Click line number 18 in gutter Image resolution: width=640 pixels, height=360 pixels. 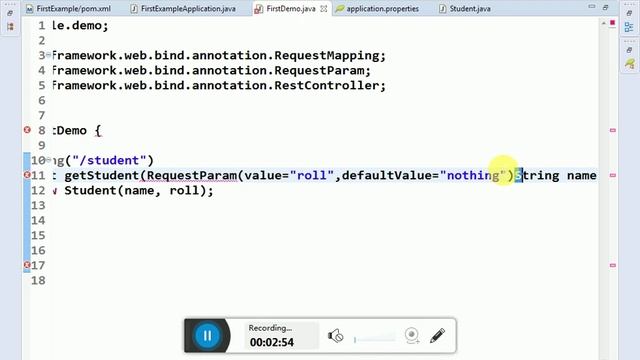(38, 280)
